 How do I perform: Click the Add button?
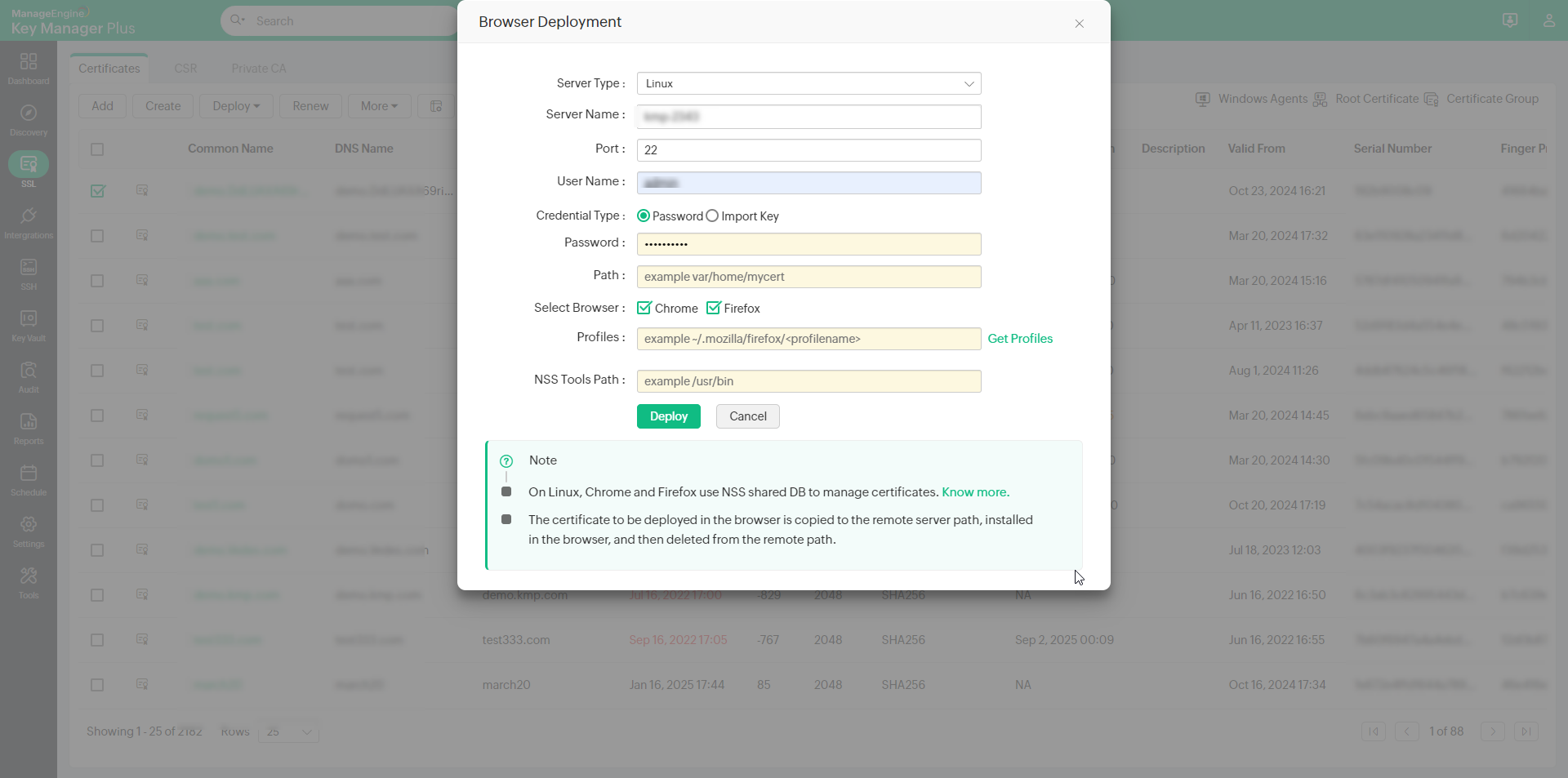(x=102, y=106)
